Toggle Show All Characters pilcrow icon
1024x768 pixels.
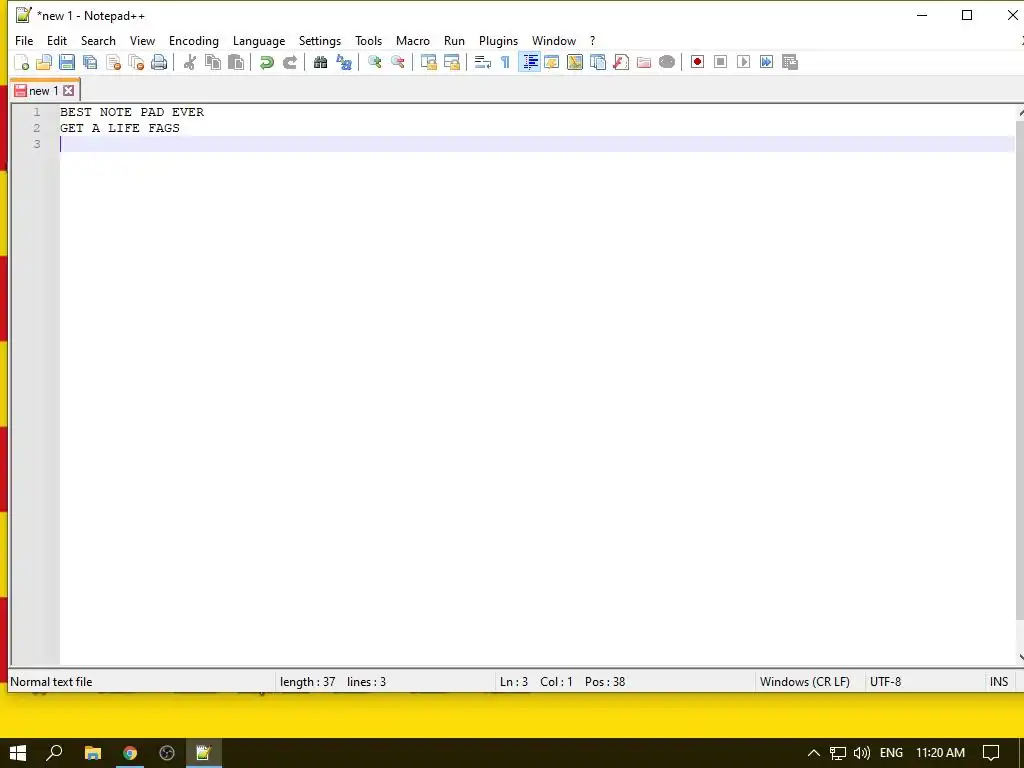[x=505, y=62]
